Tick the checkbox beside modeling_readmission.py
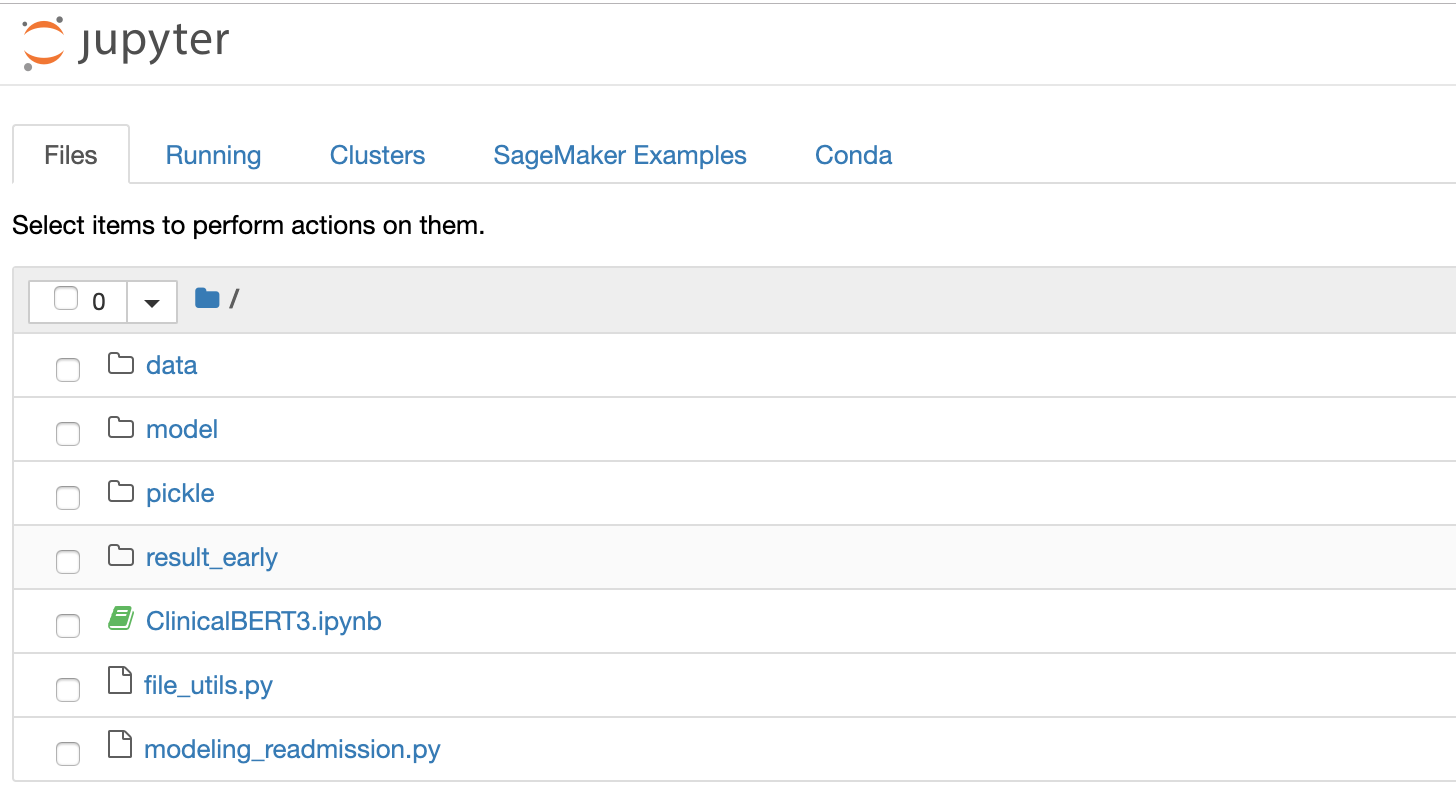Viewport: 1456px width, 796px height. point(68,754)
